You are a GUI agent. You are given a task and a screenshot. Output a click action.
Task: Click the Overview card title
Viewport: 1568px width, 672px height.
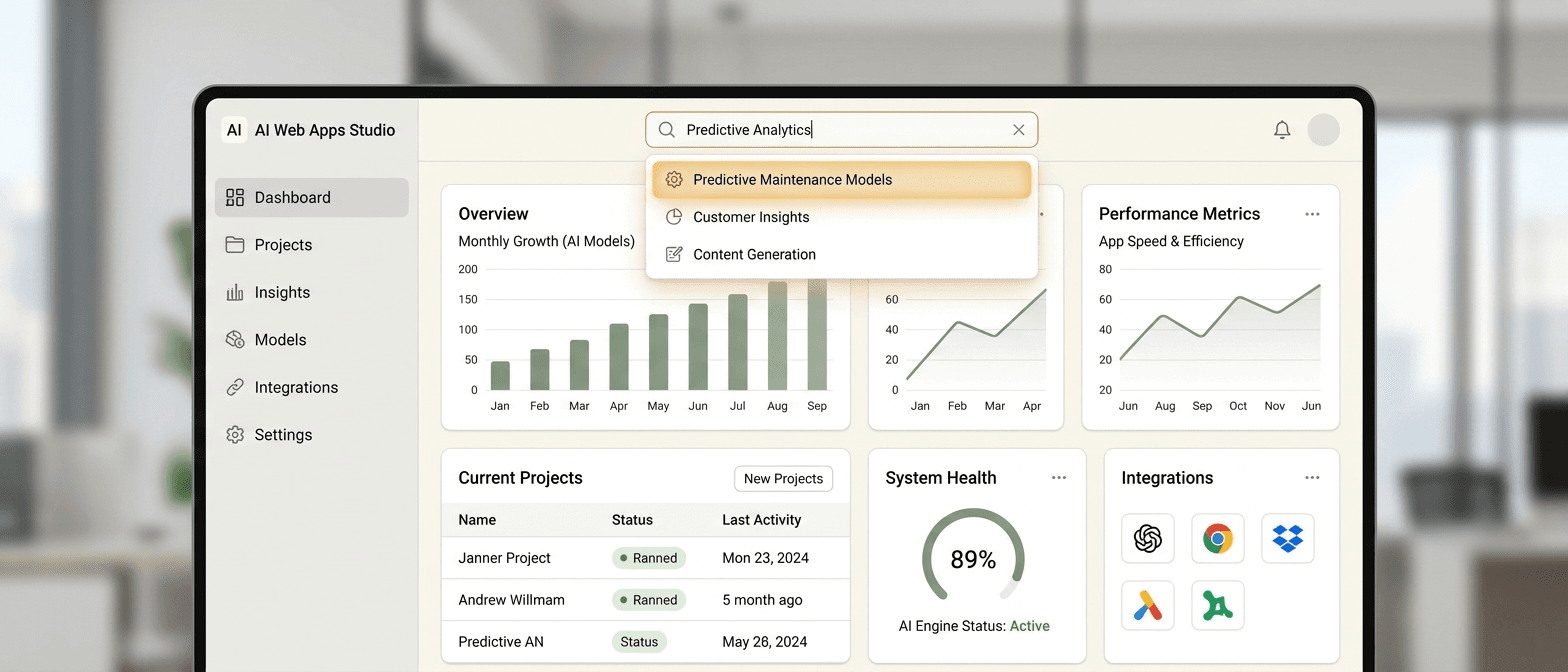[x=493, y=214]
